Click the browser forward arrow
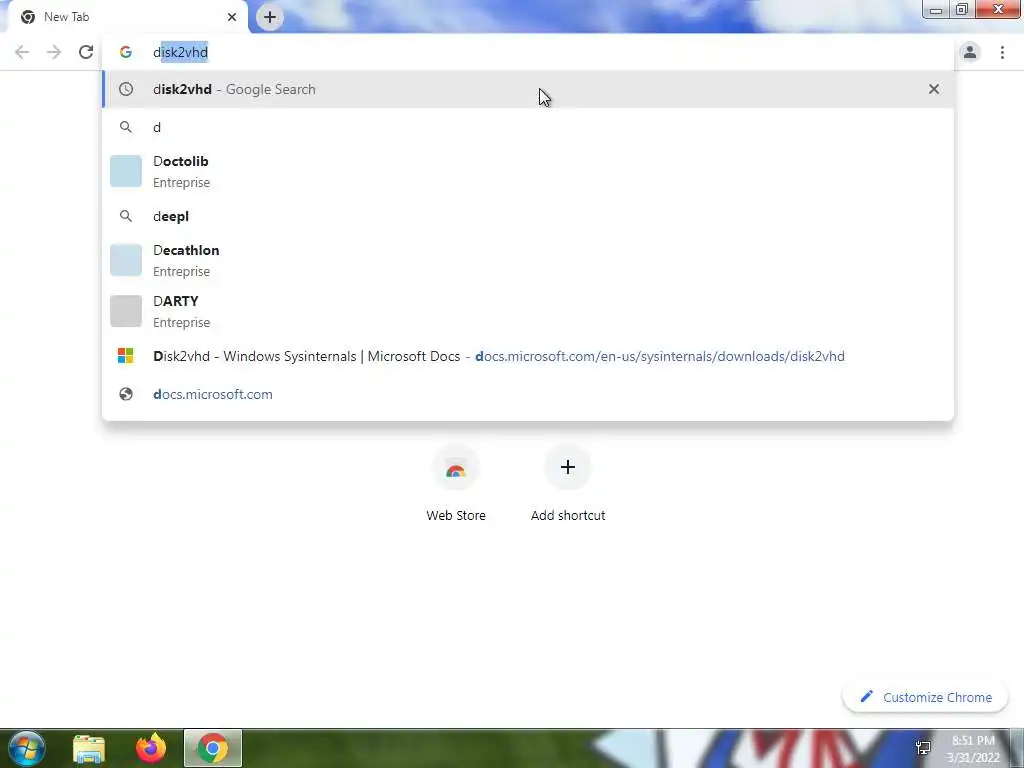1024x768 pixels. [54, 52]
